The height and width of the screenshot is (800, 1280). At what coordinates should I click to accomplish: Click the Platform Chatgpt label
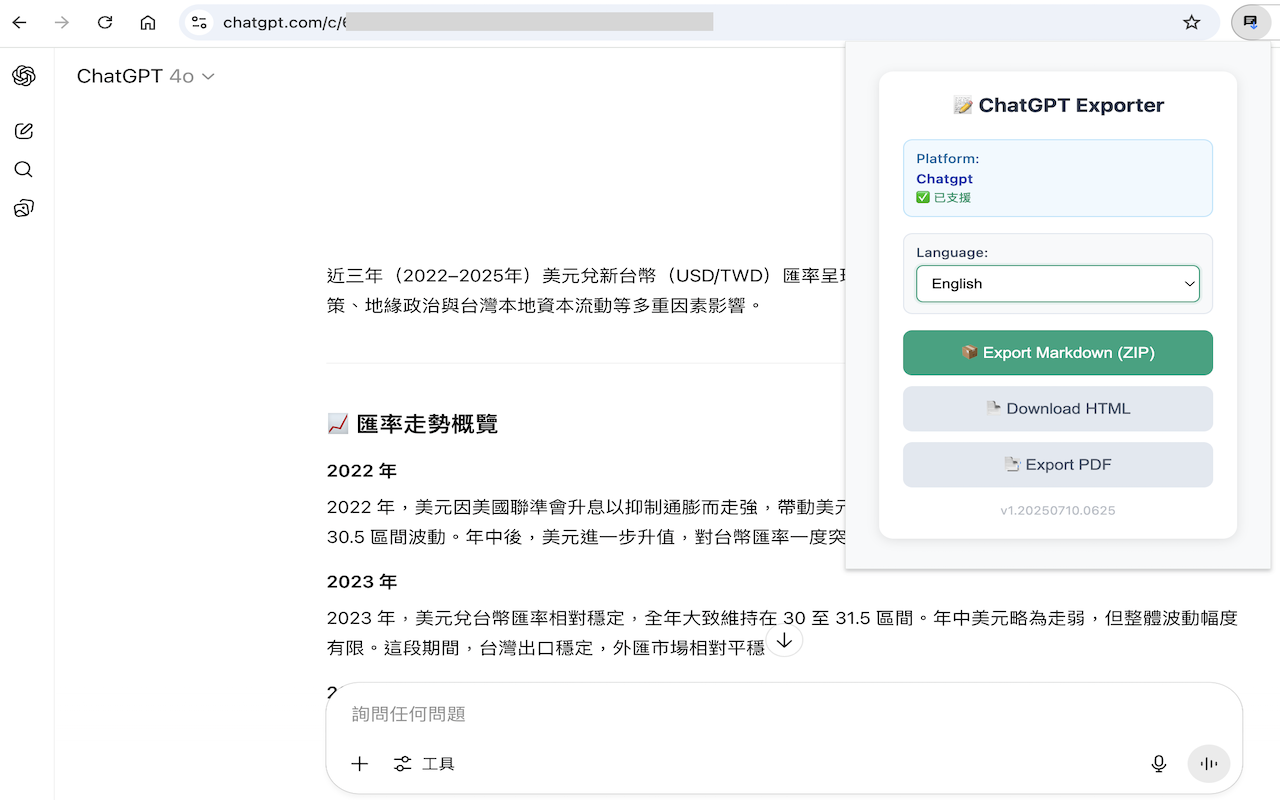[x=944, y=179]
